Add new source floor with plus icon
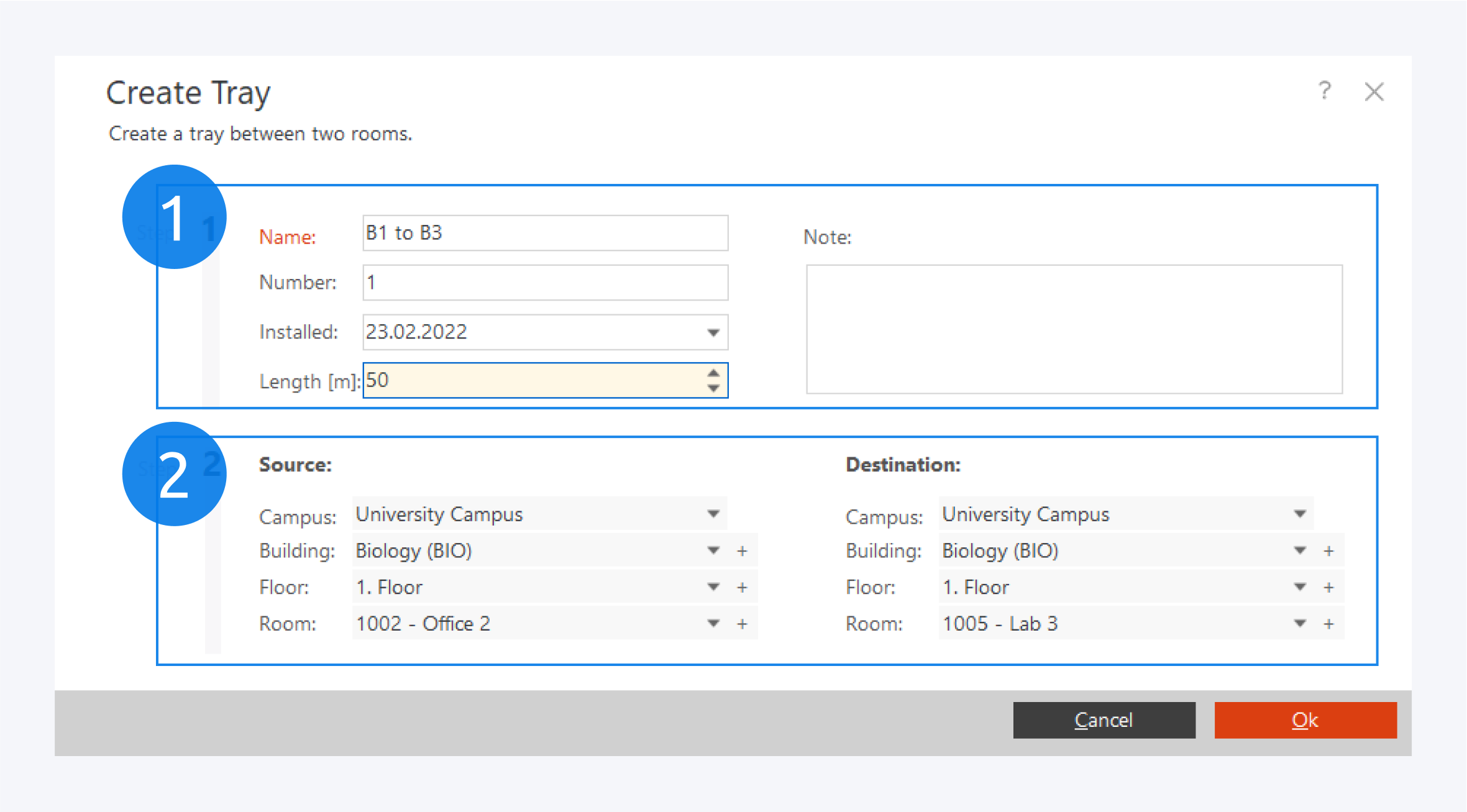The width and height of the screenshot is (1467, 812). pos(742,588)
